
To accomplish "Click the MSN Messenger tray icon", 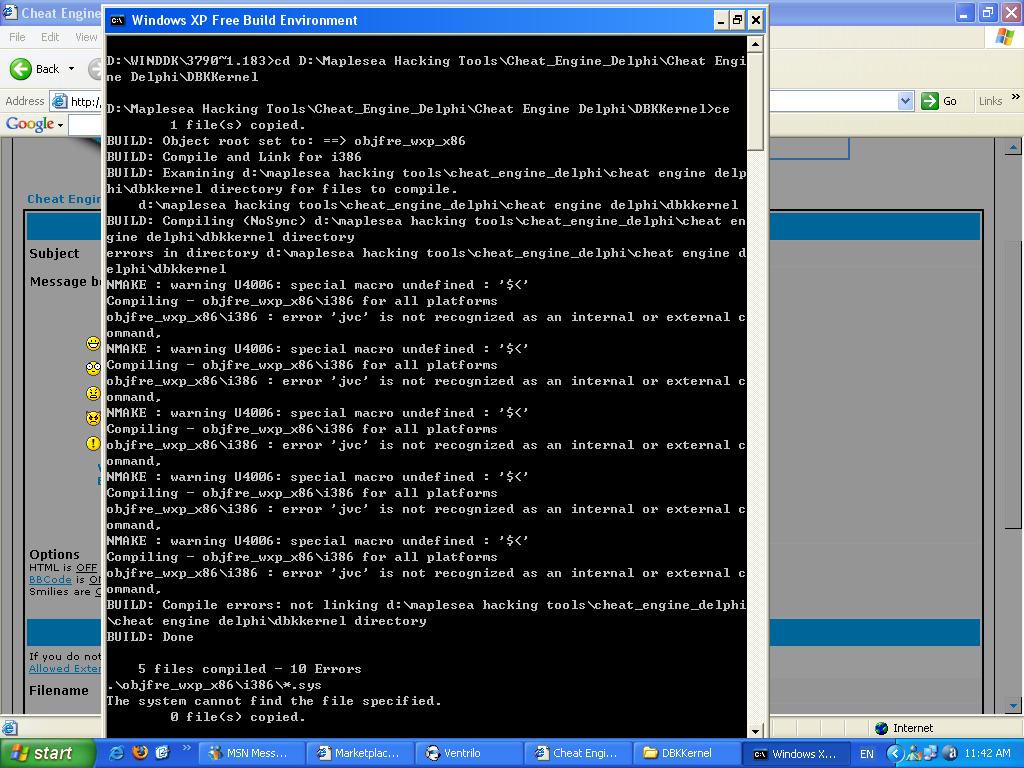I will point(914,754).
